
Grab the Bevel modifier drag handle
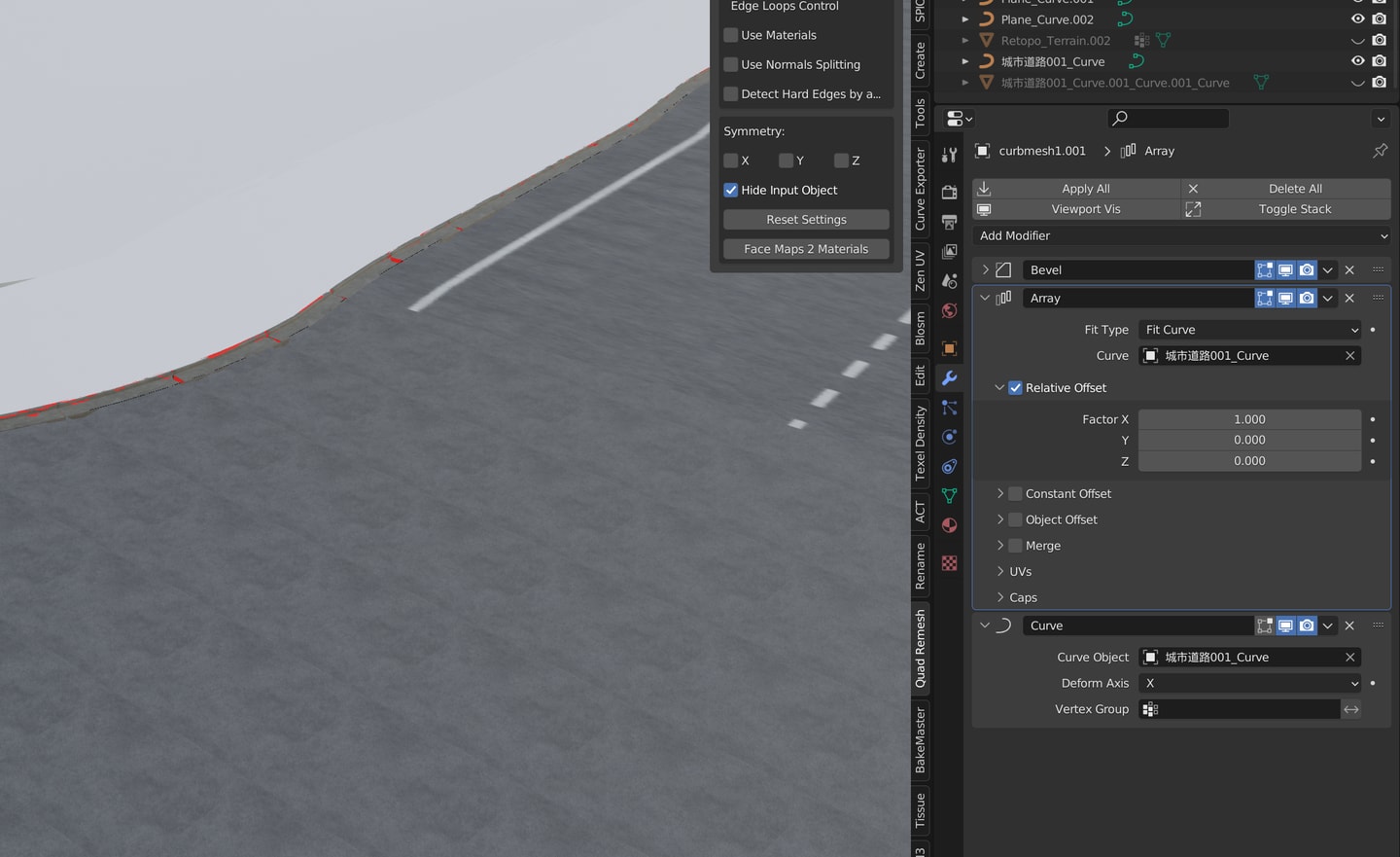point(1378,269)
